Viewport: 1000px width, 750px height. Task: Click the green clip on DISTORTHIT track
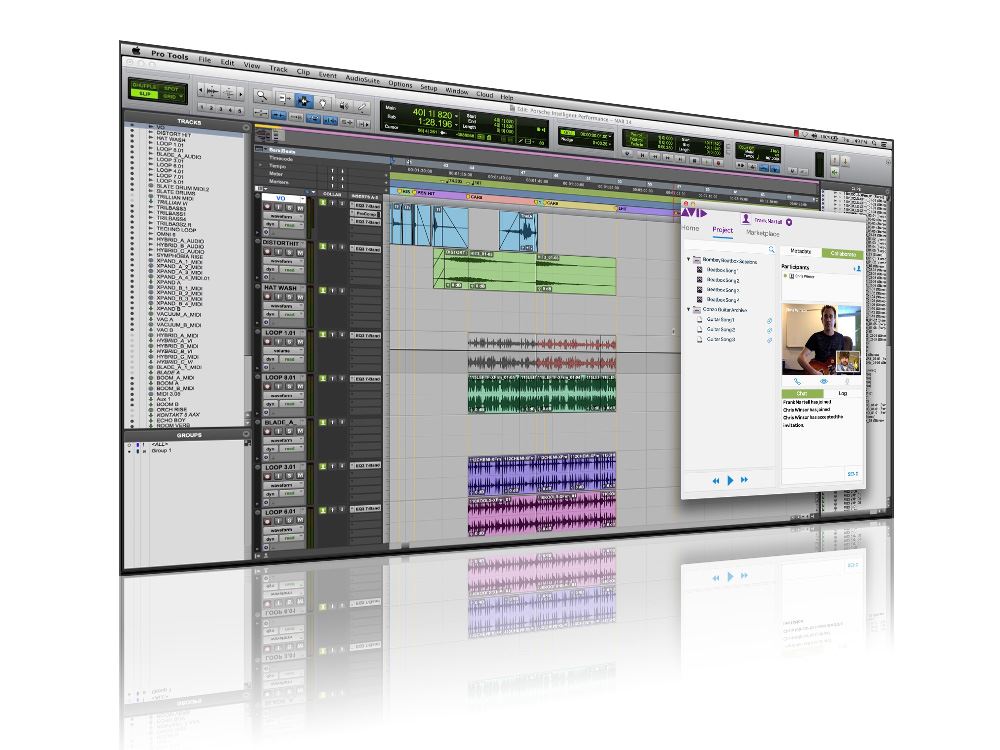click(x=525, y=272)
